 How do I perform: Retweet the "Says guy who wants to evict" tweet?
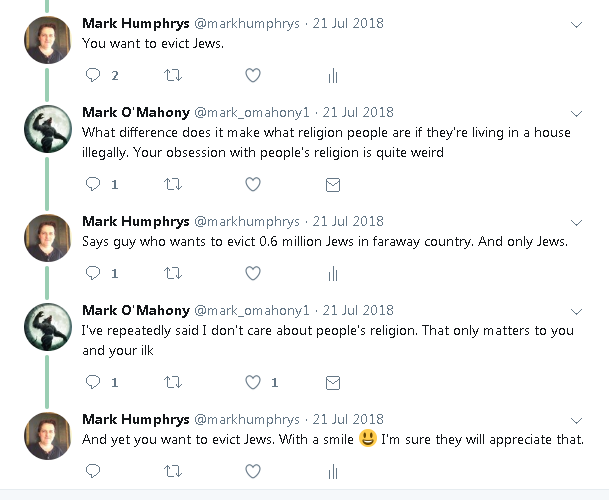pyautogui.click(x=173, y=273)
